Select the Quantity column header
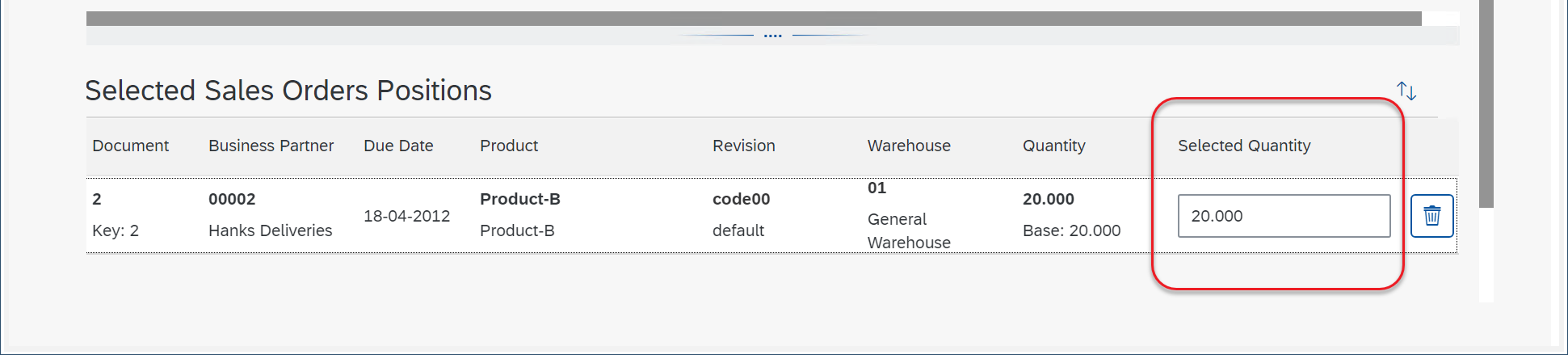 pos(1053,146)
